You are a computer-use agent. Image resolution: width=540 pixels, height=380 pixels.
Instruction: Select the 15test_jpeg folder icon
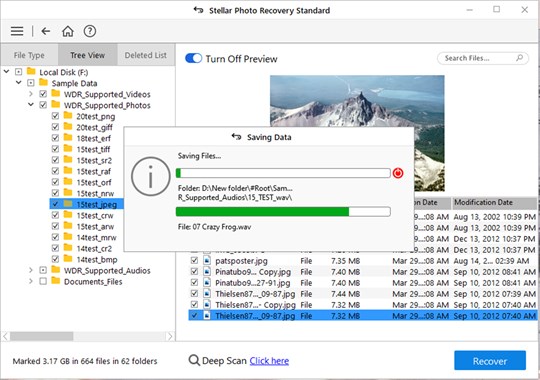tap(68, 204)
